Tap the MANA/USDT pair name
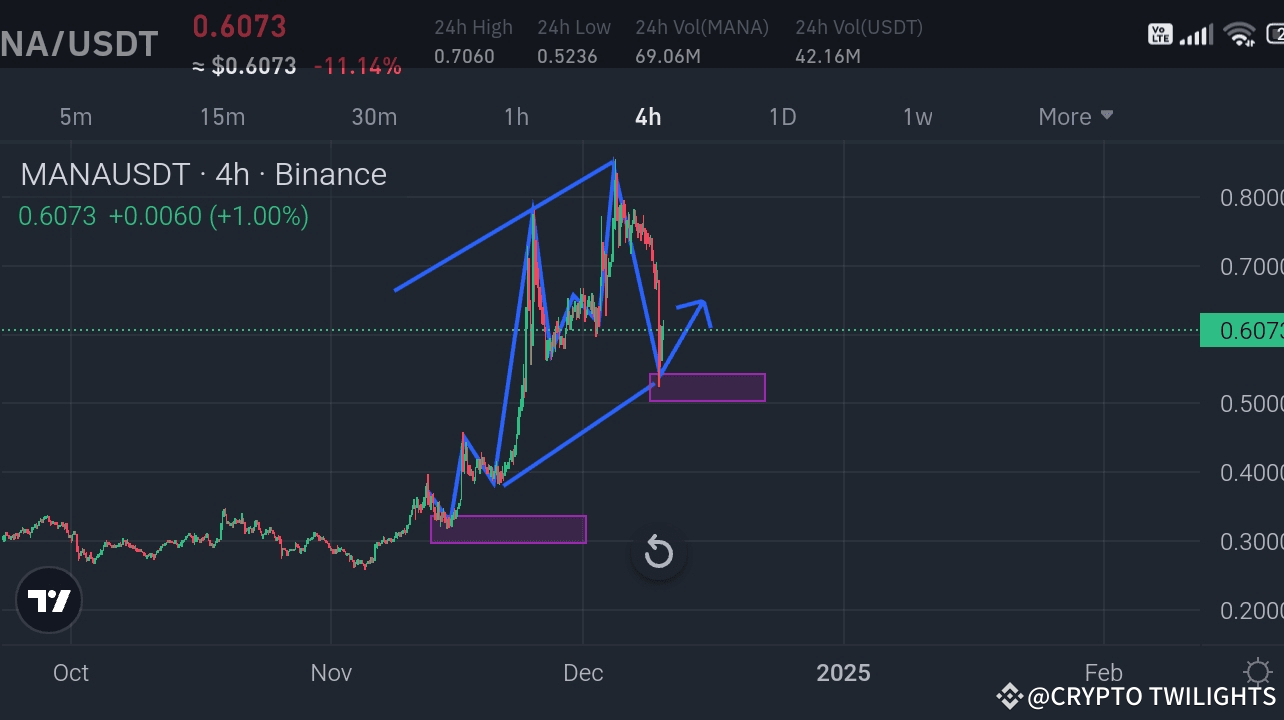Screen dimensions: 1284x720 pos(79,42)
